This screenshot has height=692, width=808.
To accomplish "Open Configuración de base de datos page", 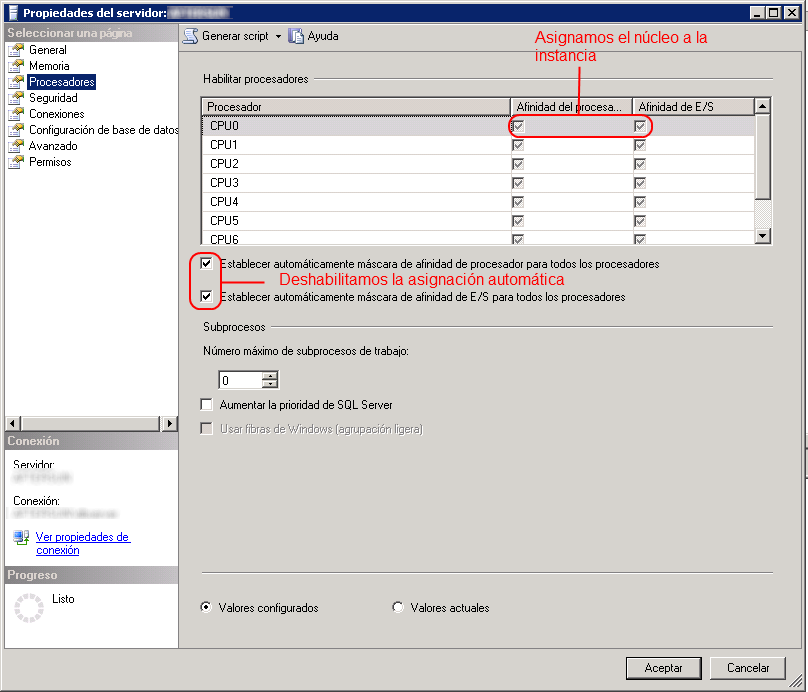I will (x=103, y=130).
